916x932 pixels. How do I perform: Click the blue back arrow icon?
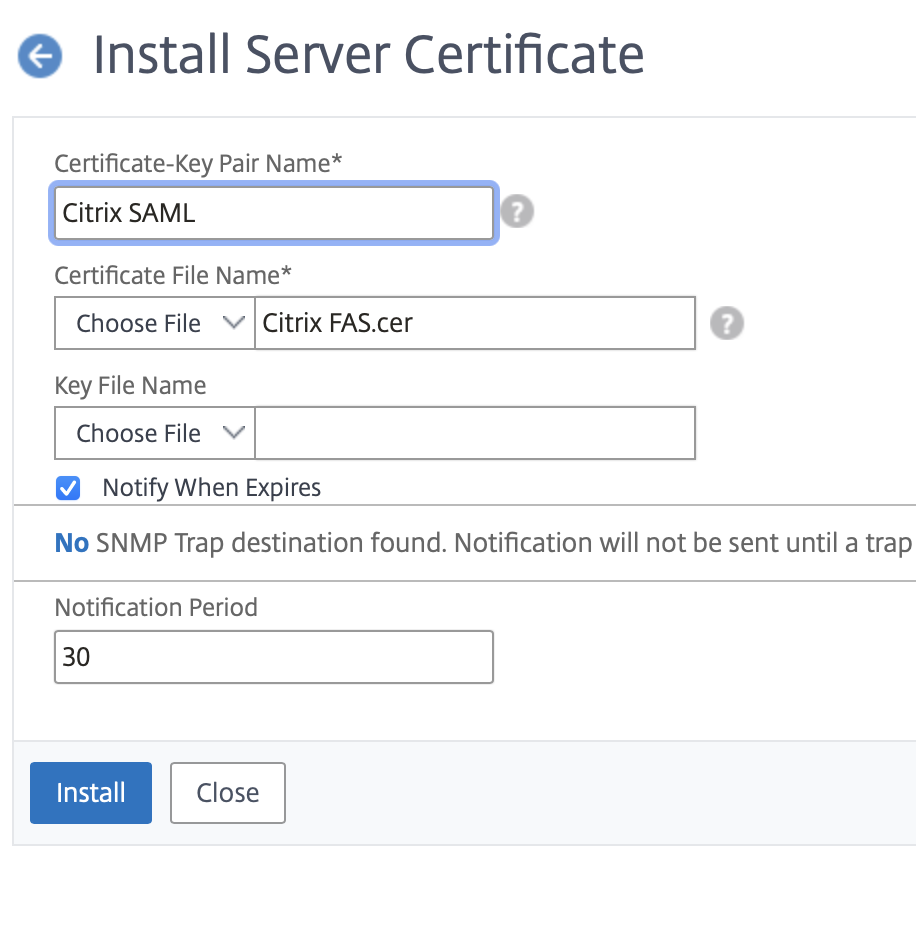pos(40,56)
